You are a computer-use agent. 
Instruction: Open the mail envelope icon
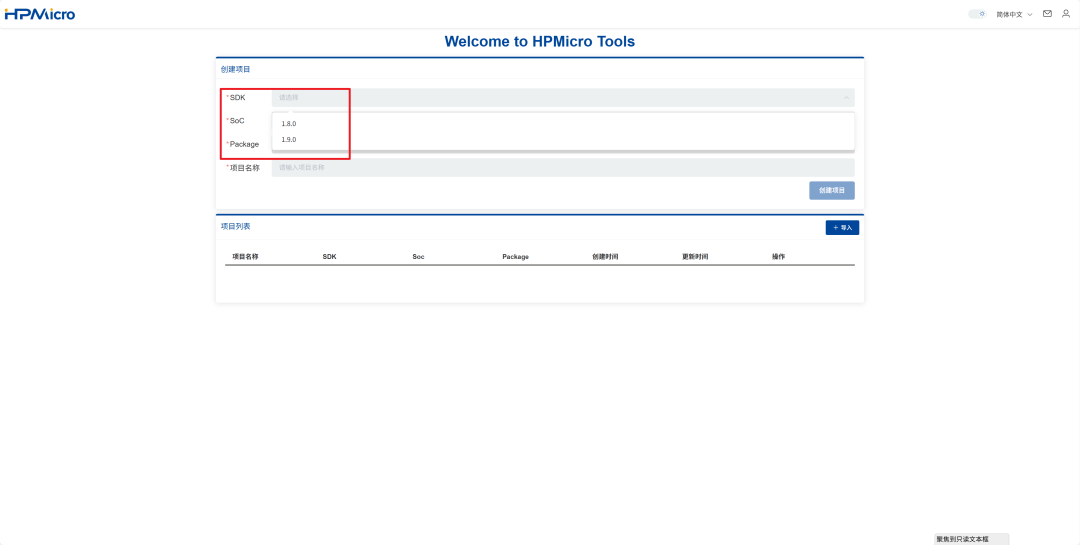pyautogui.click(x=1047, y=14)
